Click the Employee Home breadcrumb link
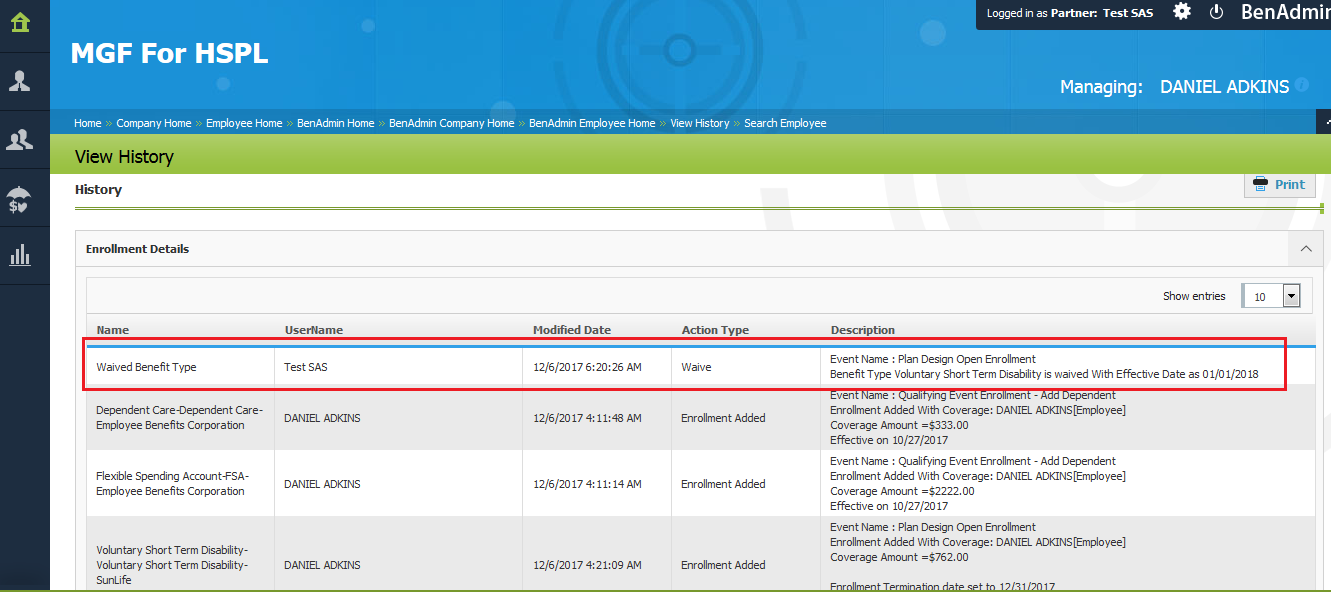 point(244,123)
